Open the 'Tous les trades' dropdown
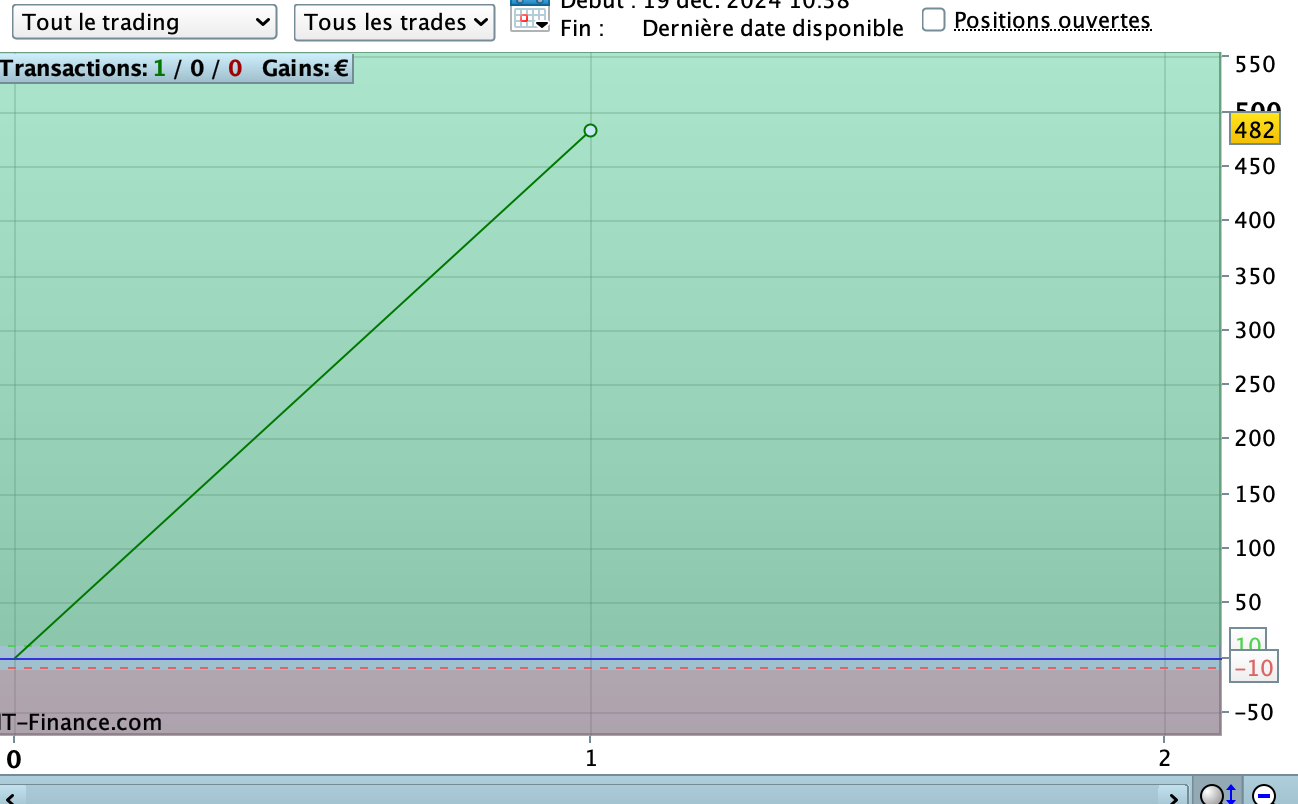Image resolution: width=1298 pixels, height=804 pixels. pos(395,22)
